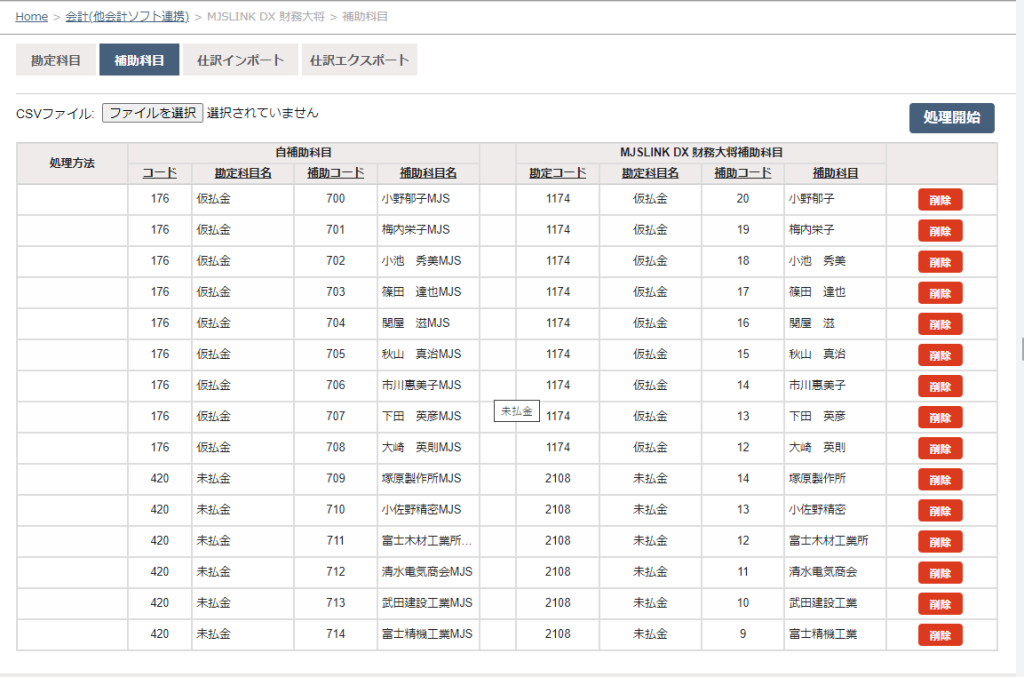Delete the 富士木材工業所 row
1024x677 pixels.
(940, 542)
